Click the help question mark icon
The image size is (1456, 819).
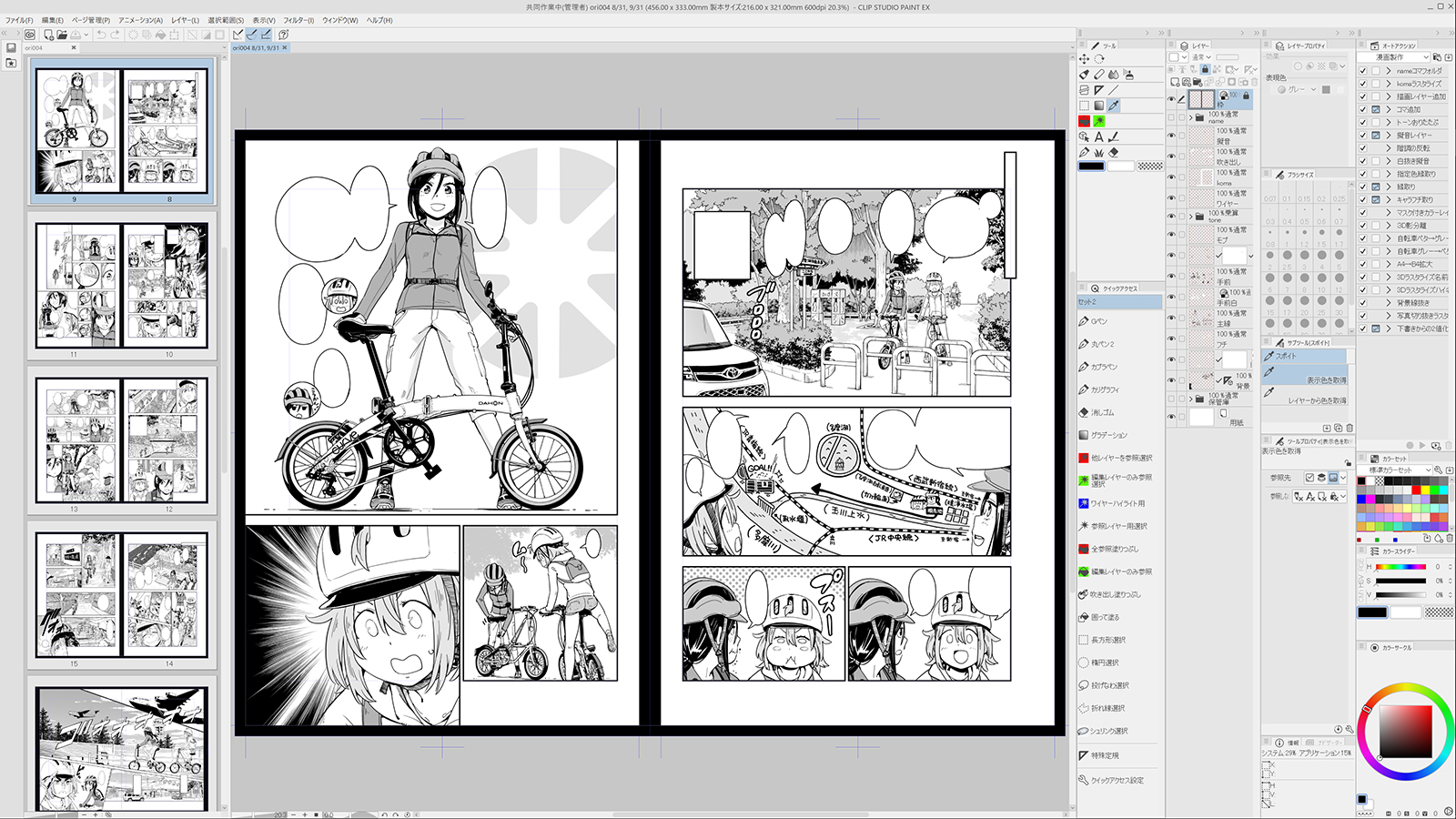283,35
